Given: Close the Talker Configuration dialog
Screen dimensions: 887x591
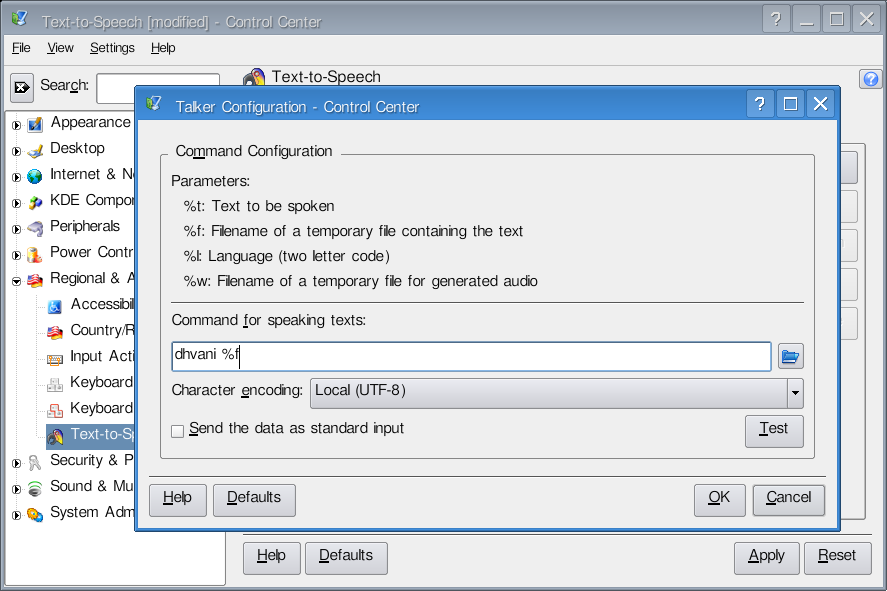Looking at the screenshot, I should pos(820,104).
